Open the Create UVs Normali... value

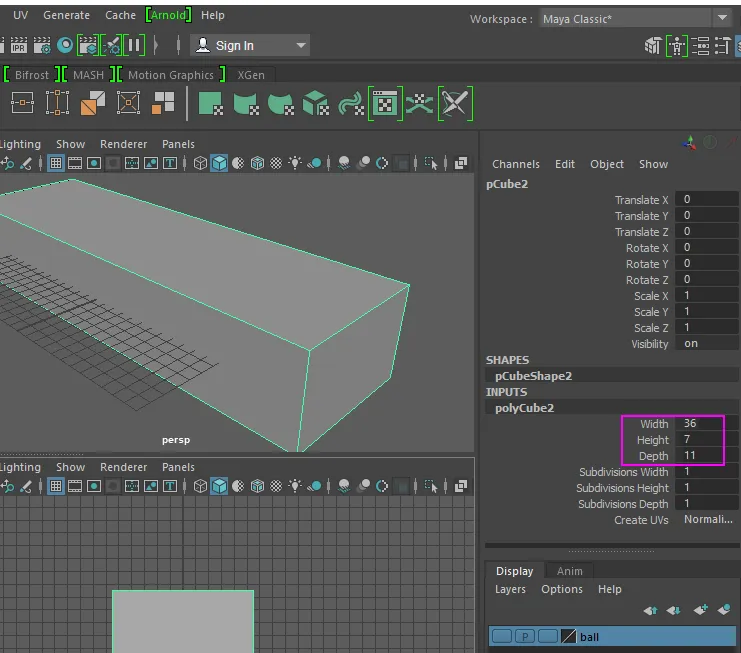click(x=707, y=519)
